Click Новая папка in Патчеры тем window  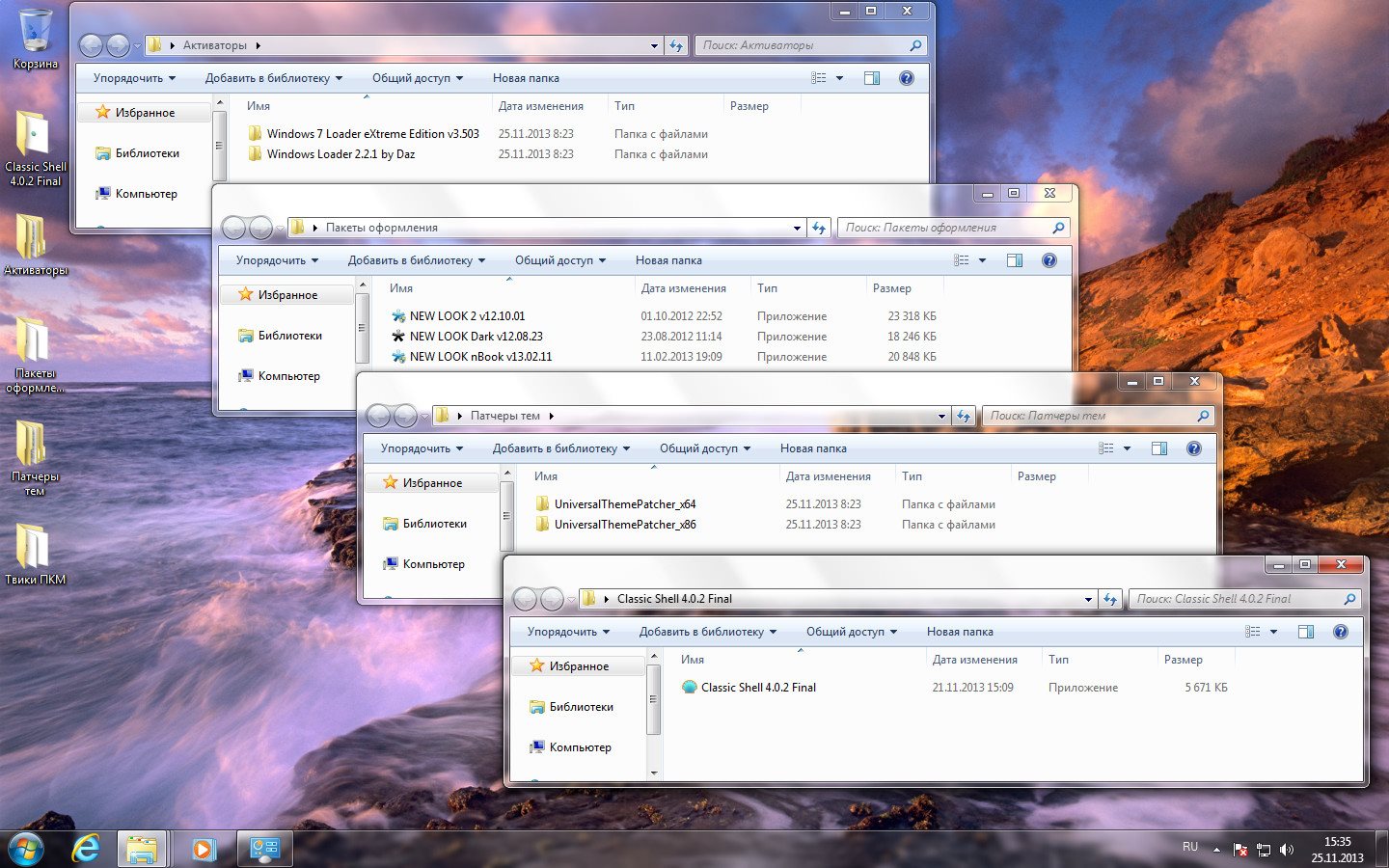[813, 448]
